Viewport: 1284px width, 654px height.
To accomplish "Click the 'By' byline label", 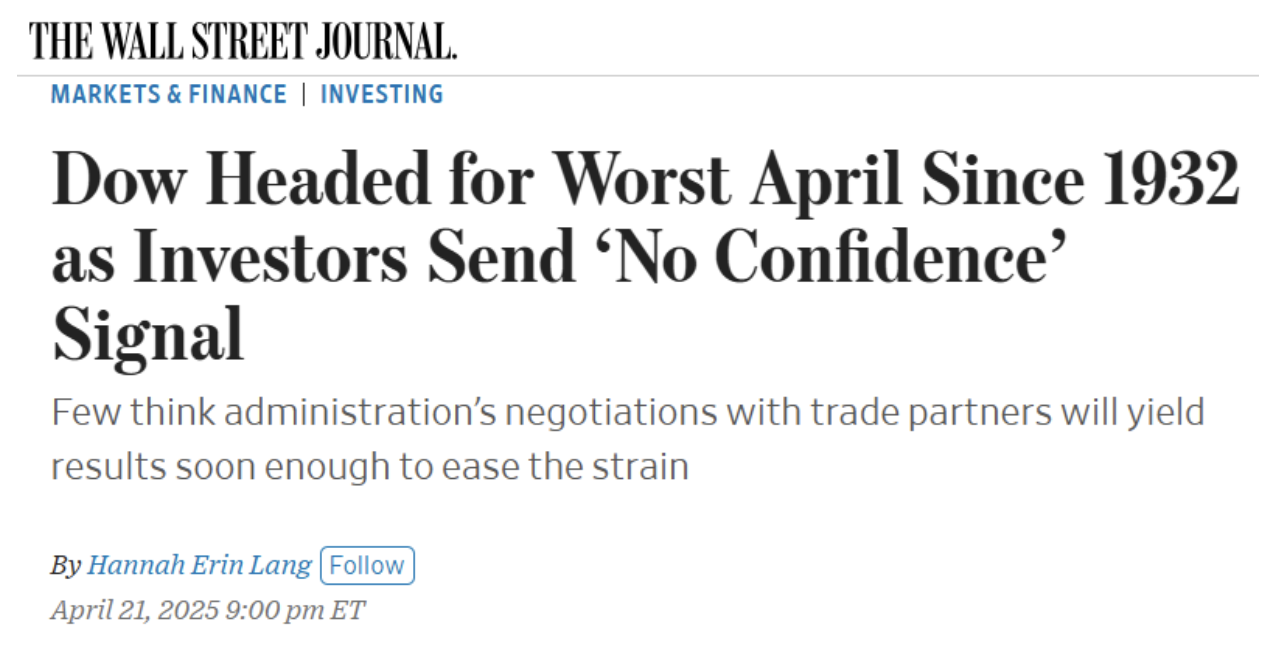I will pyautogui.click(x=65, y=566).
